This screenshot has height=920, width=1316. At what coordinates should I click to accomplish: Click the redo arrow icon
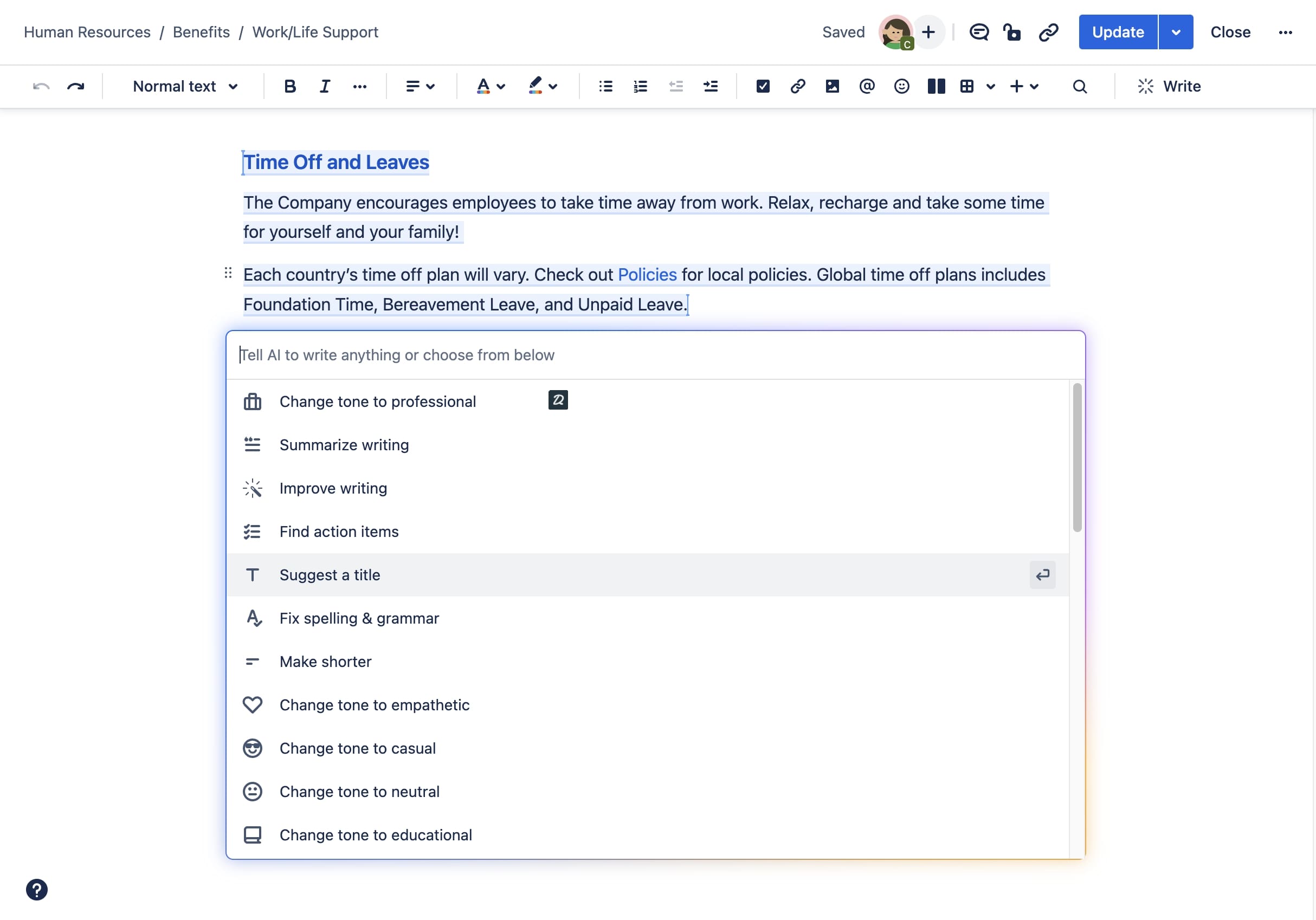pyautogui.click(x=76, y=87)
